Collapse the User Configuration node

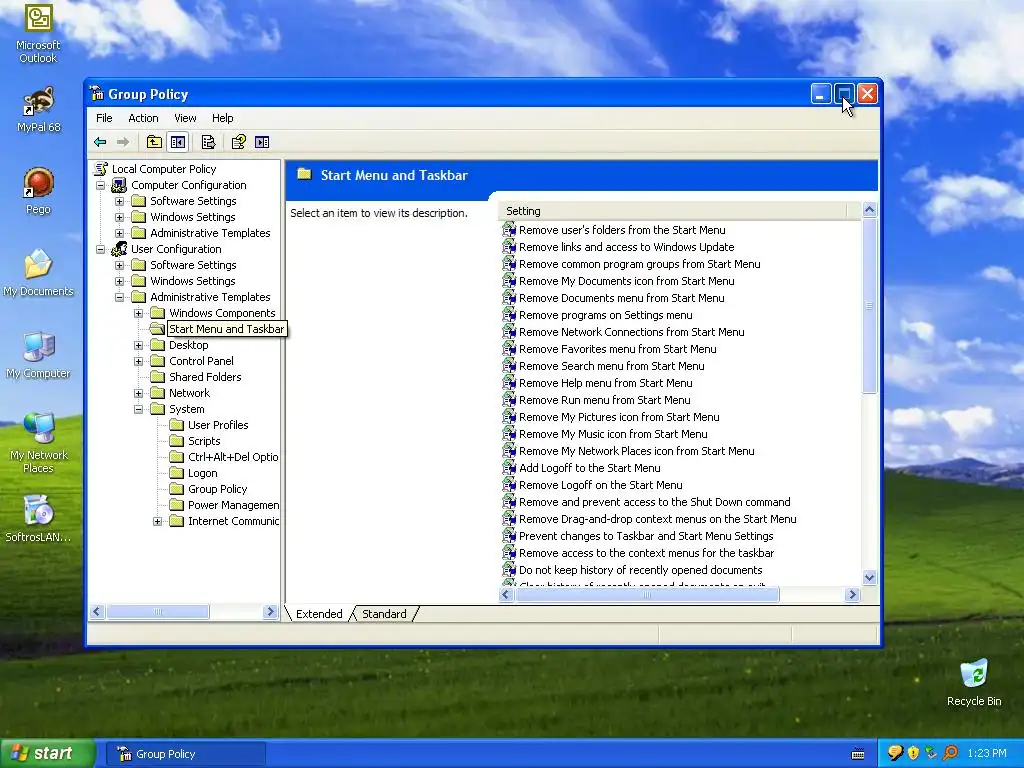(x=101, y=249)
